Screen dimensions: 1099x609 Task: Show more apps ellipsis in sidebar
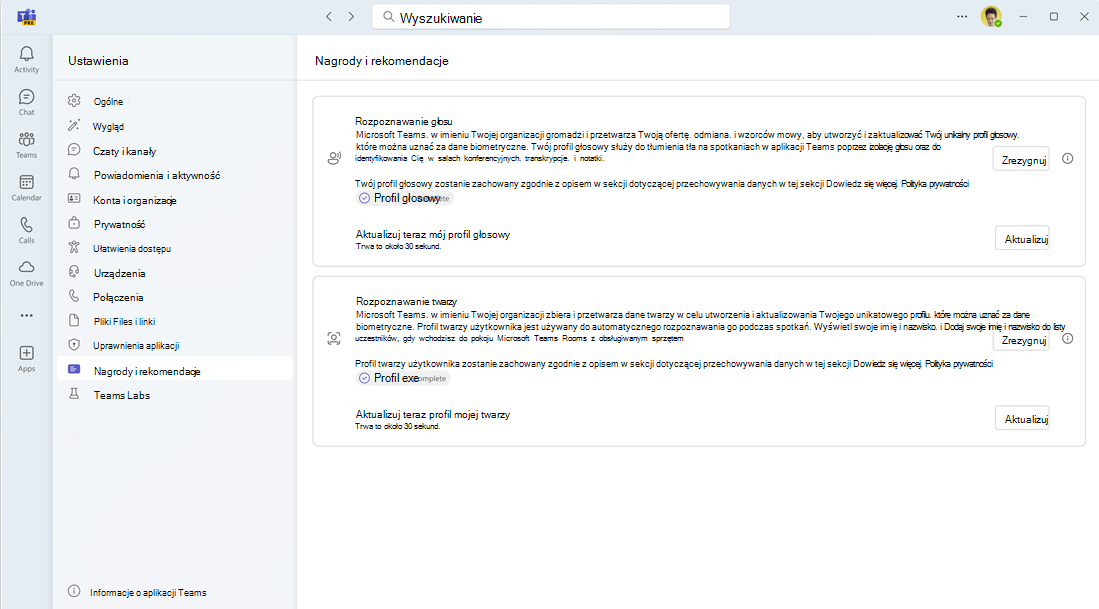[27, 315]
